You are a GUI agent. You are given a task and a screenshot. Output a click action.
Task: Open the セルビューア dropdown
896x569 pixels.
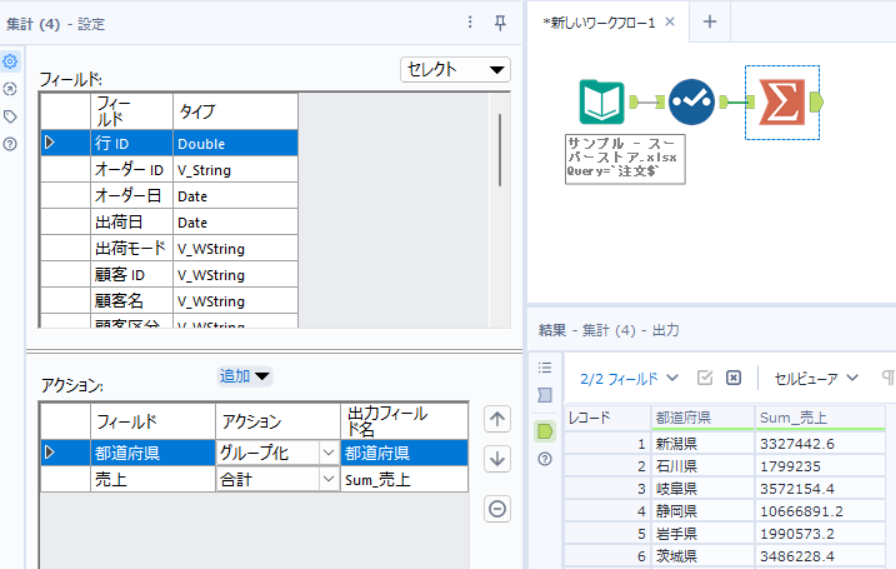[x=817, y=378]
